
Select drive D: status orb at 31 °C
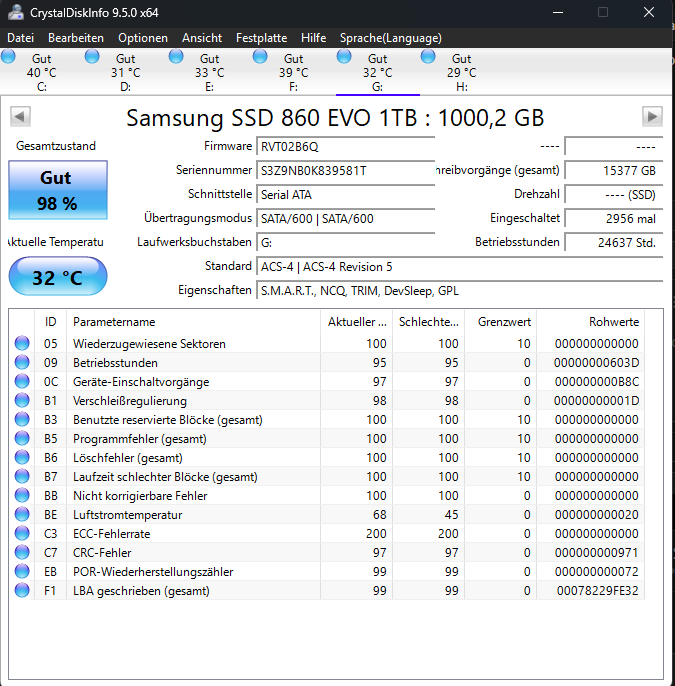pyautogui.click(x=92, y=57)
